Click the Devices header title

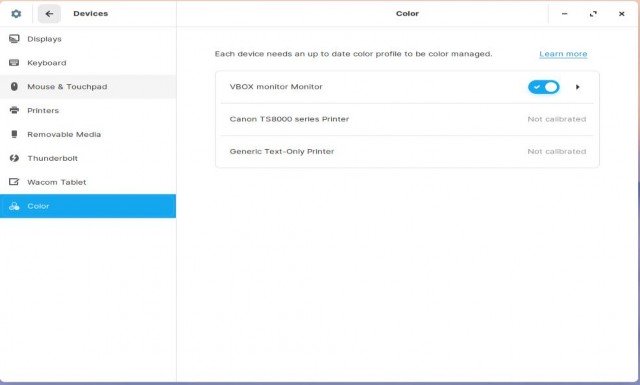pyautogui.click(x=91, y=13)
